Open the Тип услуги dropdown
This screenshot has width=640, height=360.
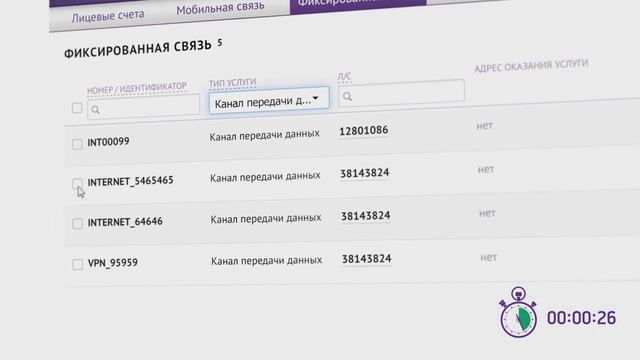point(269,100)
